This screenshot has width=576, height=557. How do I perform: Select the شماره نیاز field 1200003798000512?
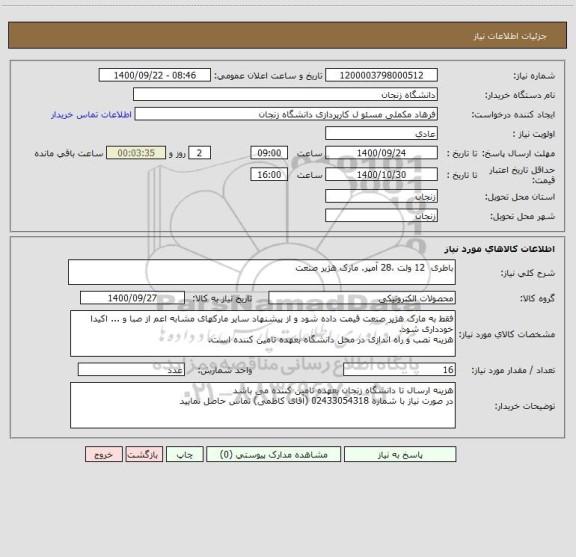(x=381, y=75)
